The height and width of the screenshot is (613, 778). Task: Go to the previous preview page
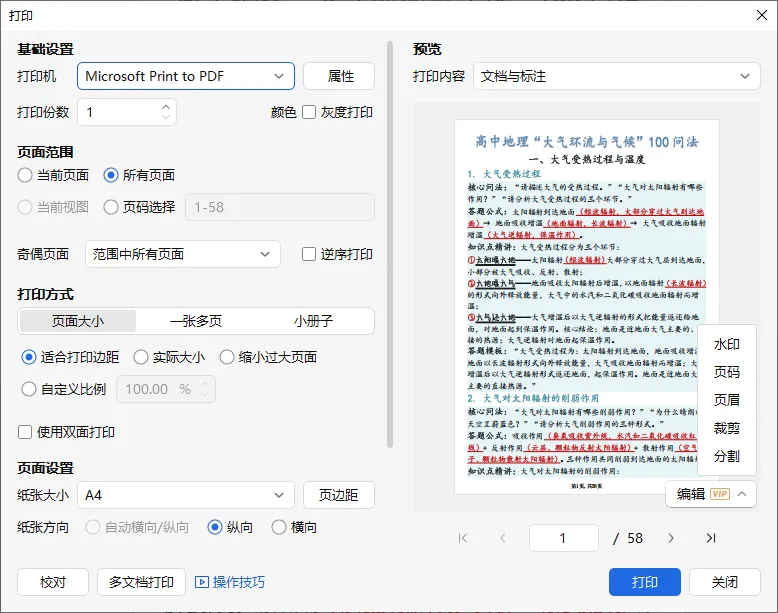click(503, 538)
